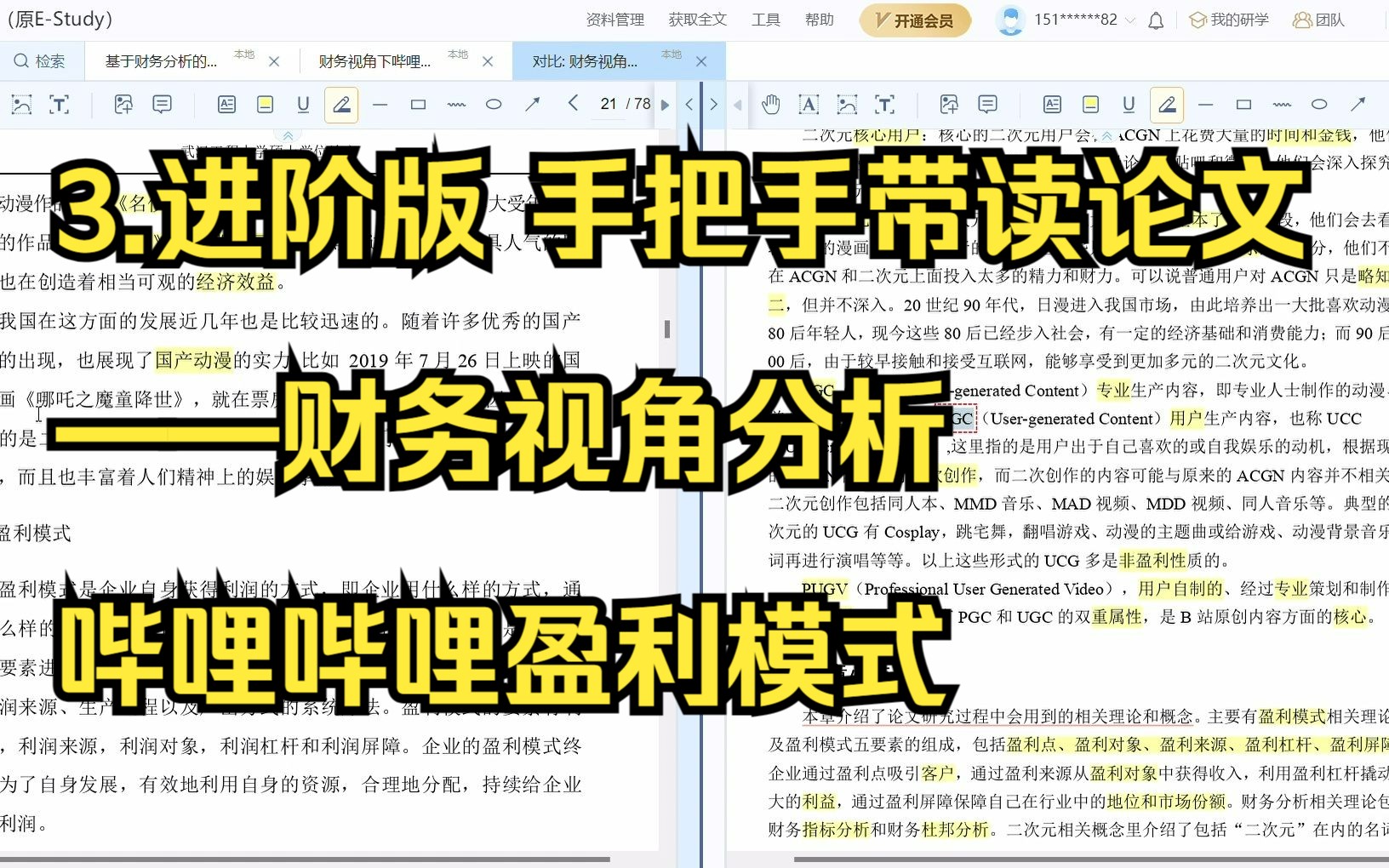The image size is (1389, 868).
Task: Open the 帮助 menu
Action: [x=820, y=20]
